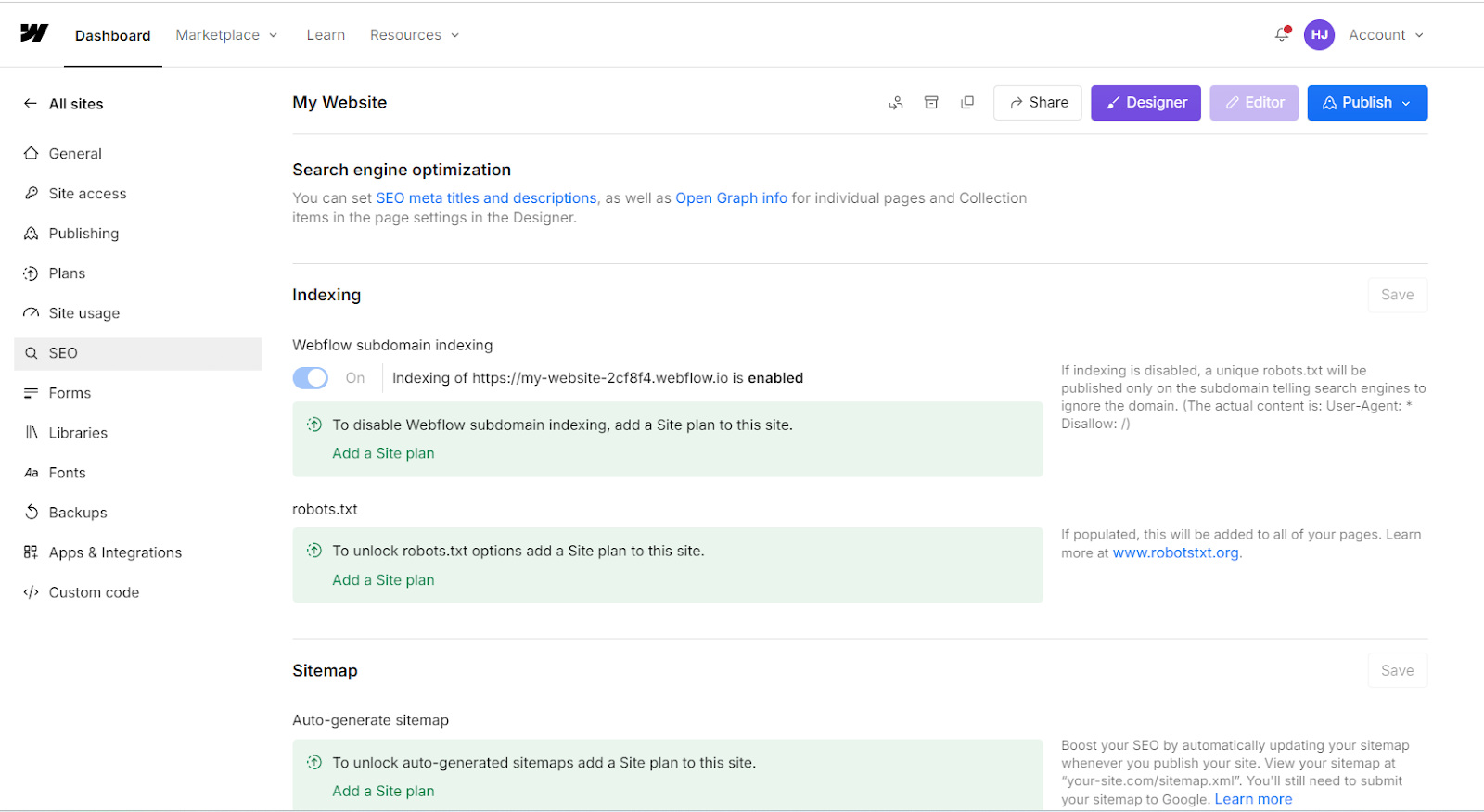Click the Libraries sidebar icon

point(32,433)
